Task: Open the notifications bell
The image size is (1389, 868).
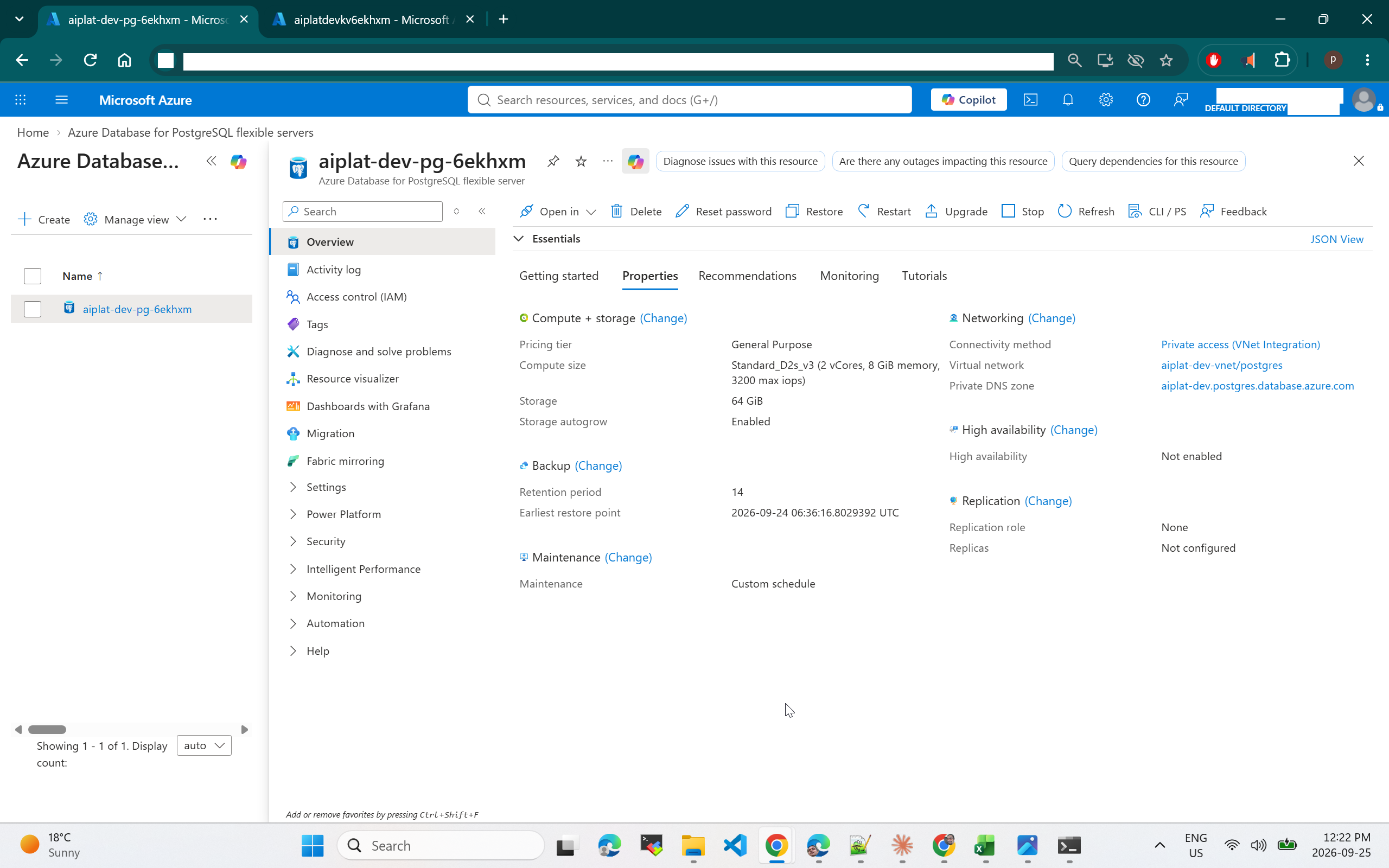Action: [x=1068, y=100]
